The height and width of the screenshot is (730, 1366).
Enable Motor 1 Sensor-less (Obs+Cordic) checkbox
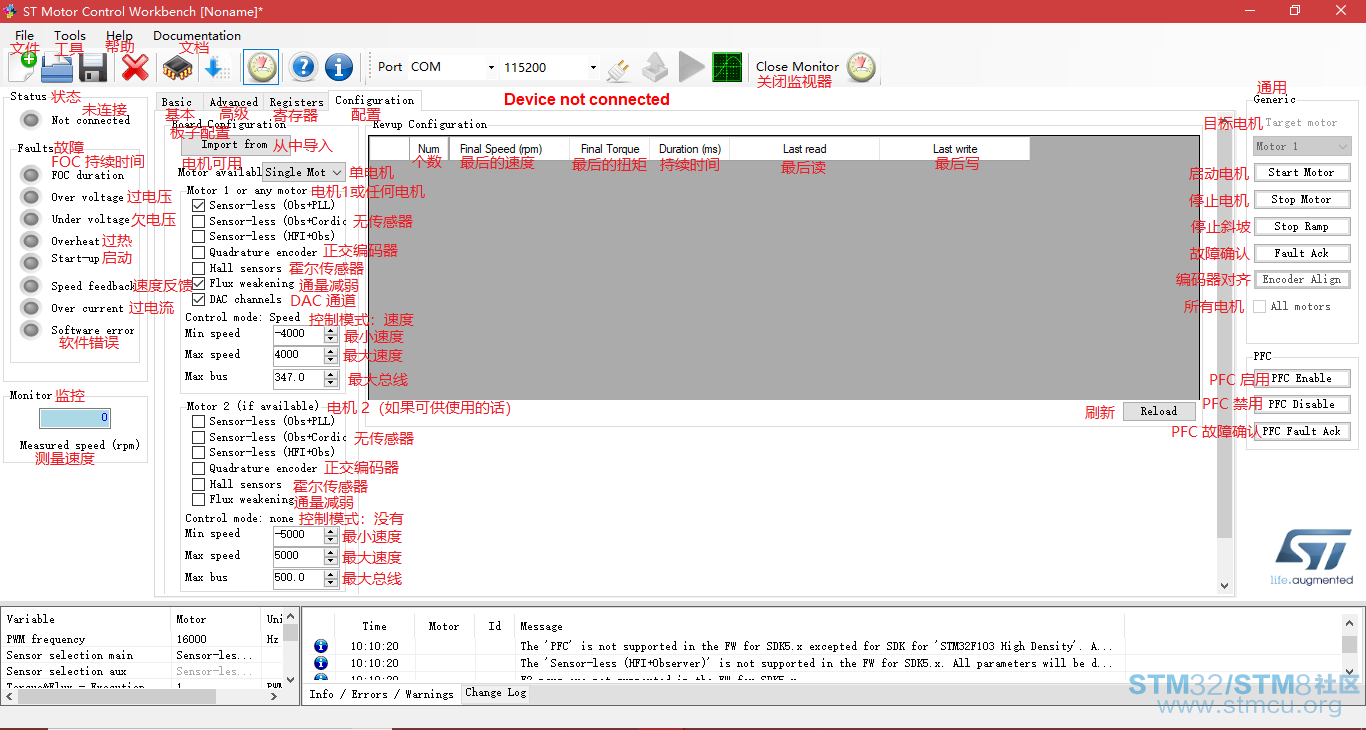pos(199,221)
